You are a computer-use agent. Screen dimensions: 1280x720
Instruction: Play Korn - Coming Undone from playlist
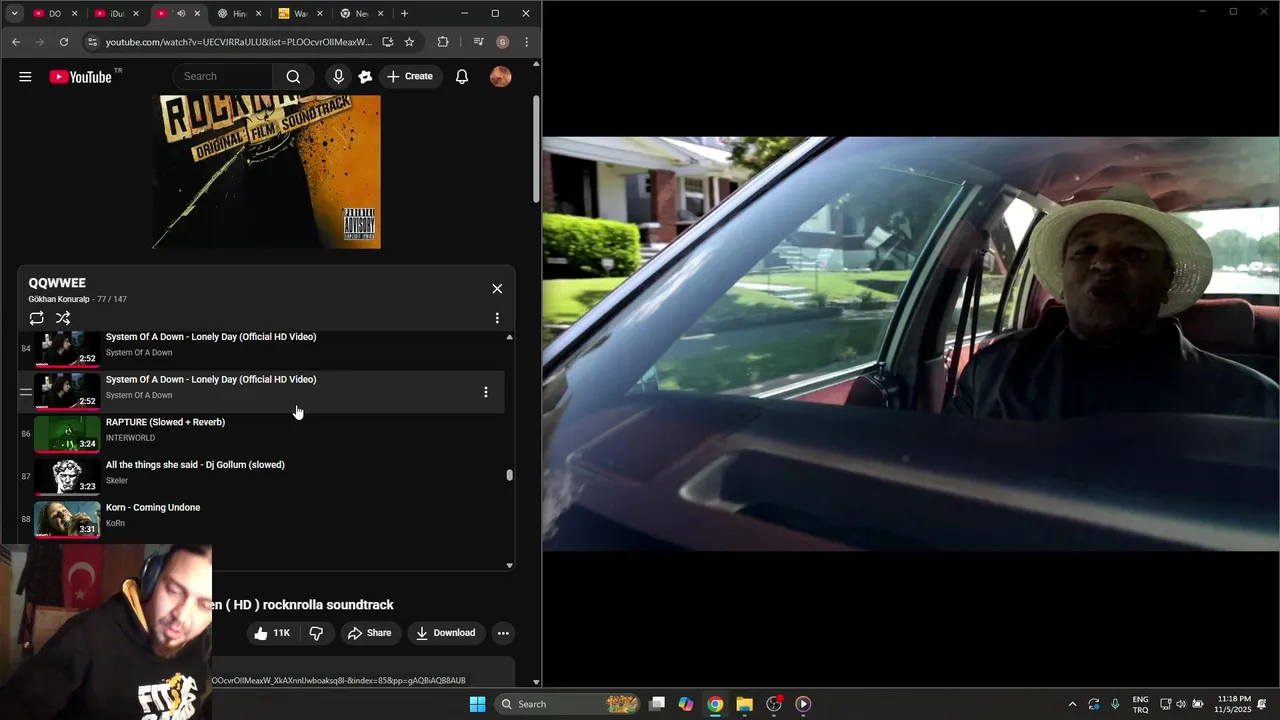261,519
